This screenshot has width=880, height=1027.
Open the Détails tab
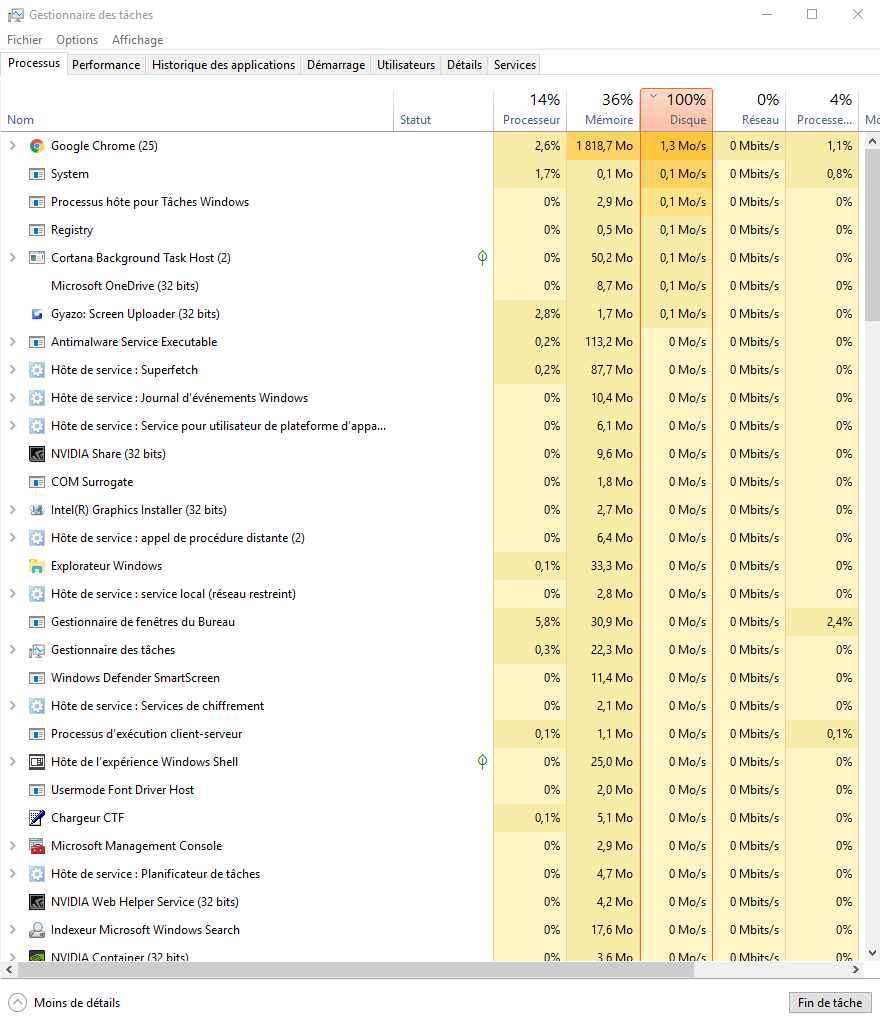tap(464, 65)
